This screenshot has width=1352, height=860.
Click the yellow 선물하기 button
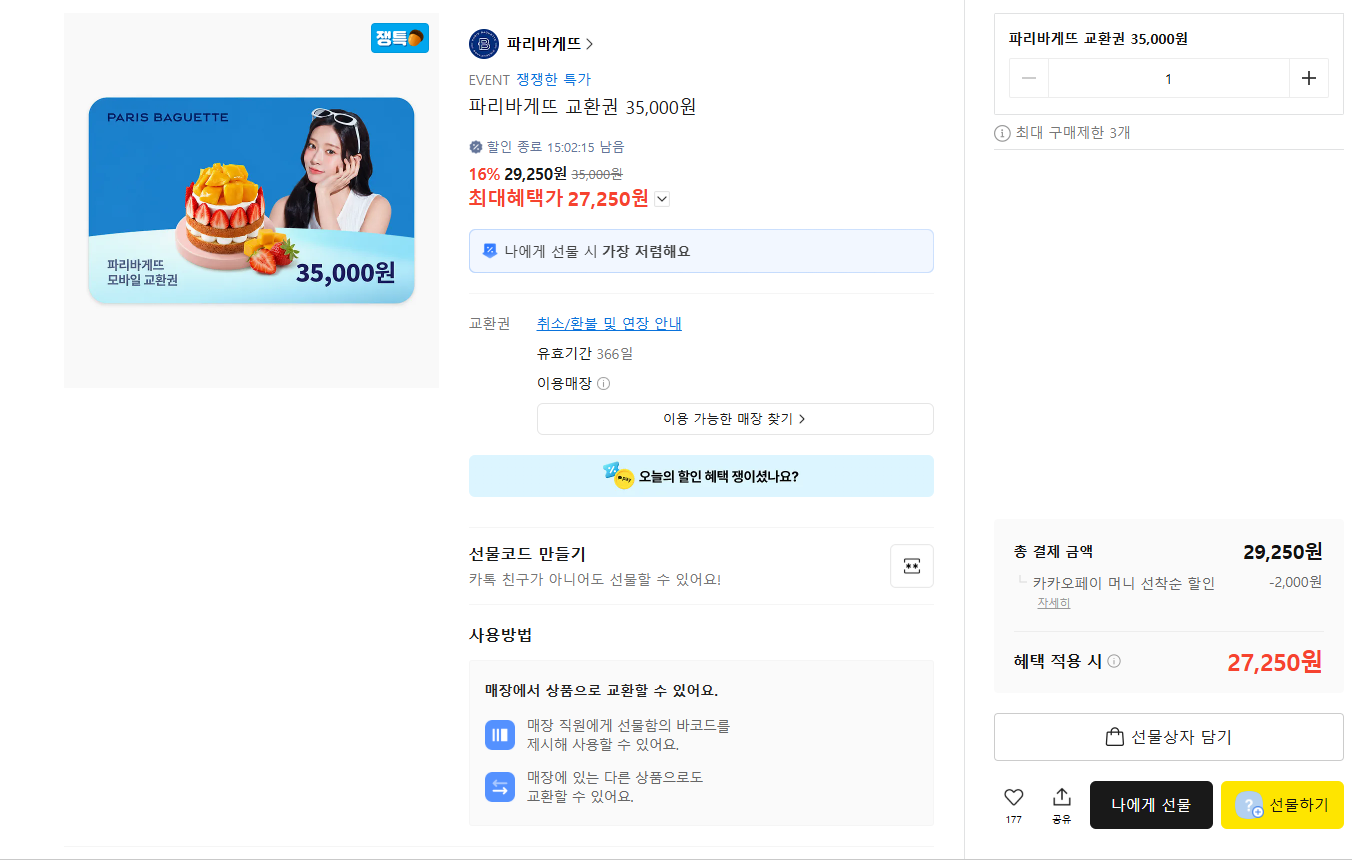click(x=1282, y=805)
